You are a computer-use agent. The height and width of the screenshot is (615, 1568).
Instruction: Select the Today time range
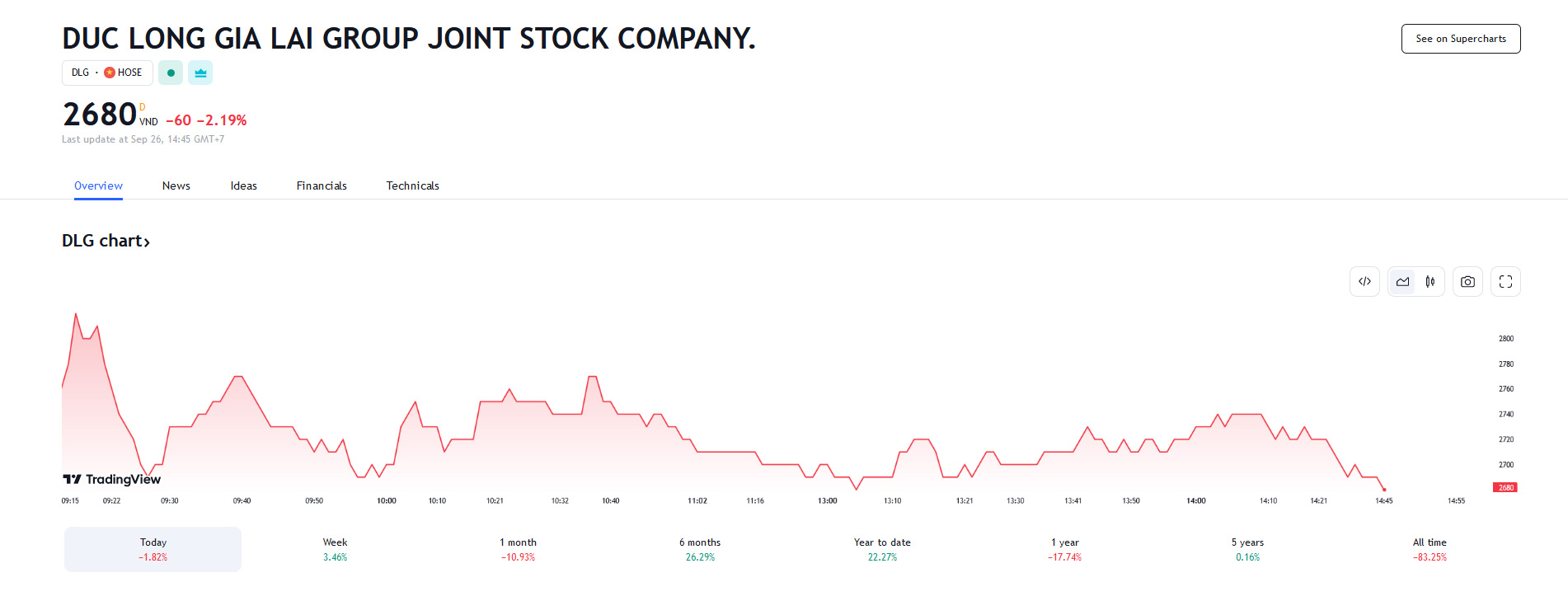[x=153, y=549]
